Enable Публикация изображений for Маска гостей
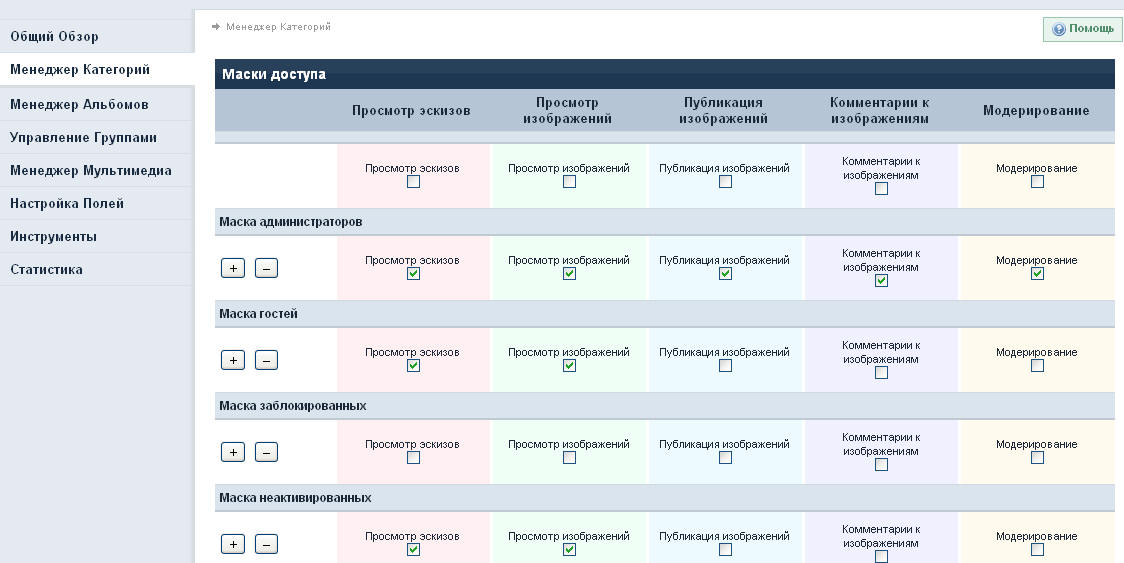 pos(725,366)
